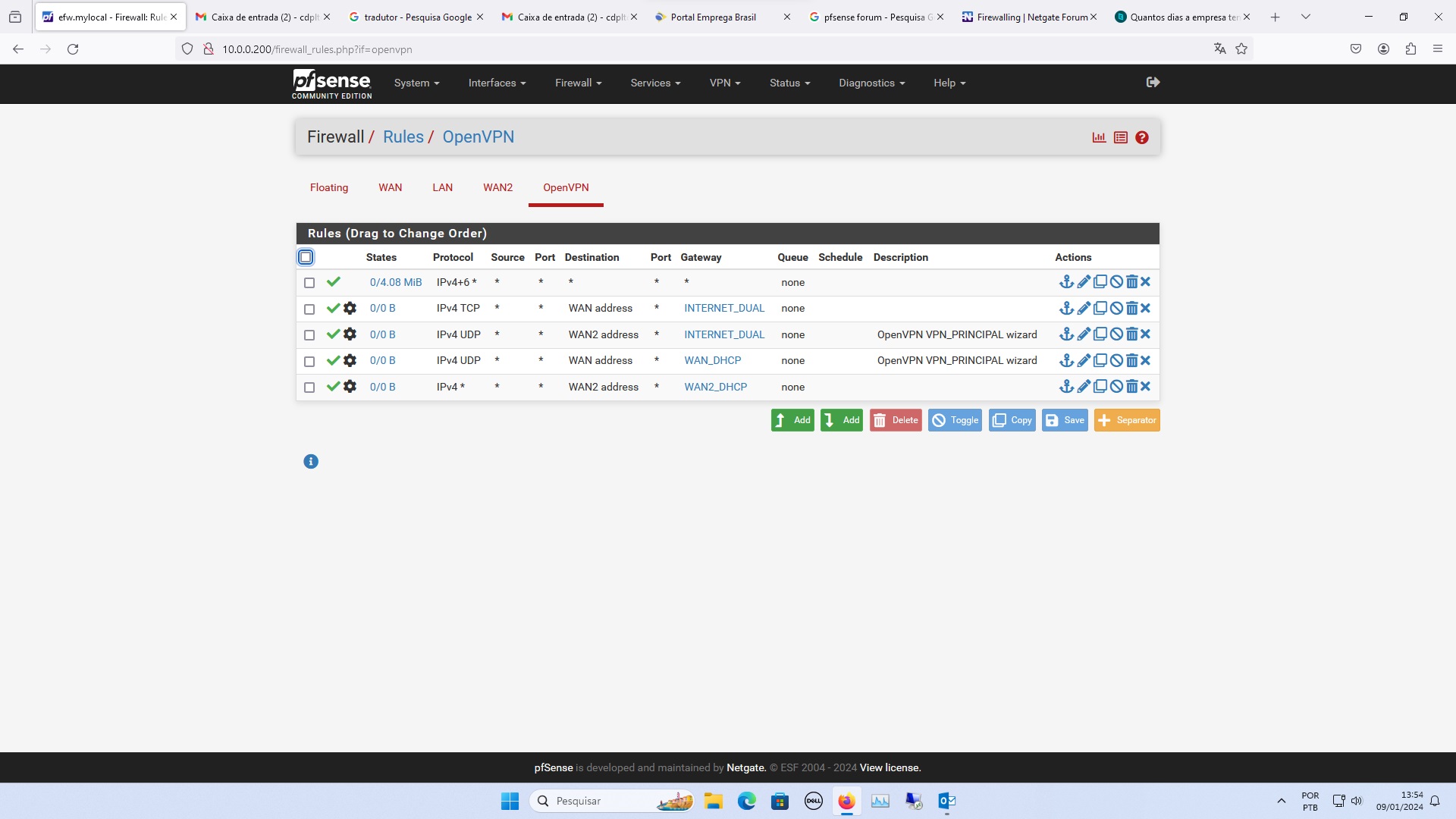
Task: Click gear icon on the WAN2_DHCP rule
Action: click(x=350, y=387)
